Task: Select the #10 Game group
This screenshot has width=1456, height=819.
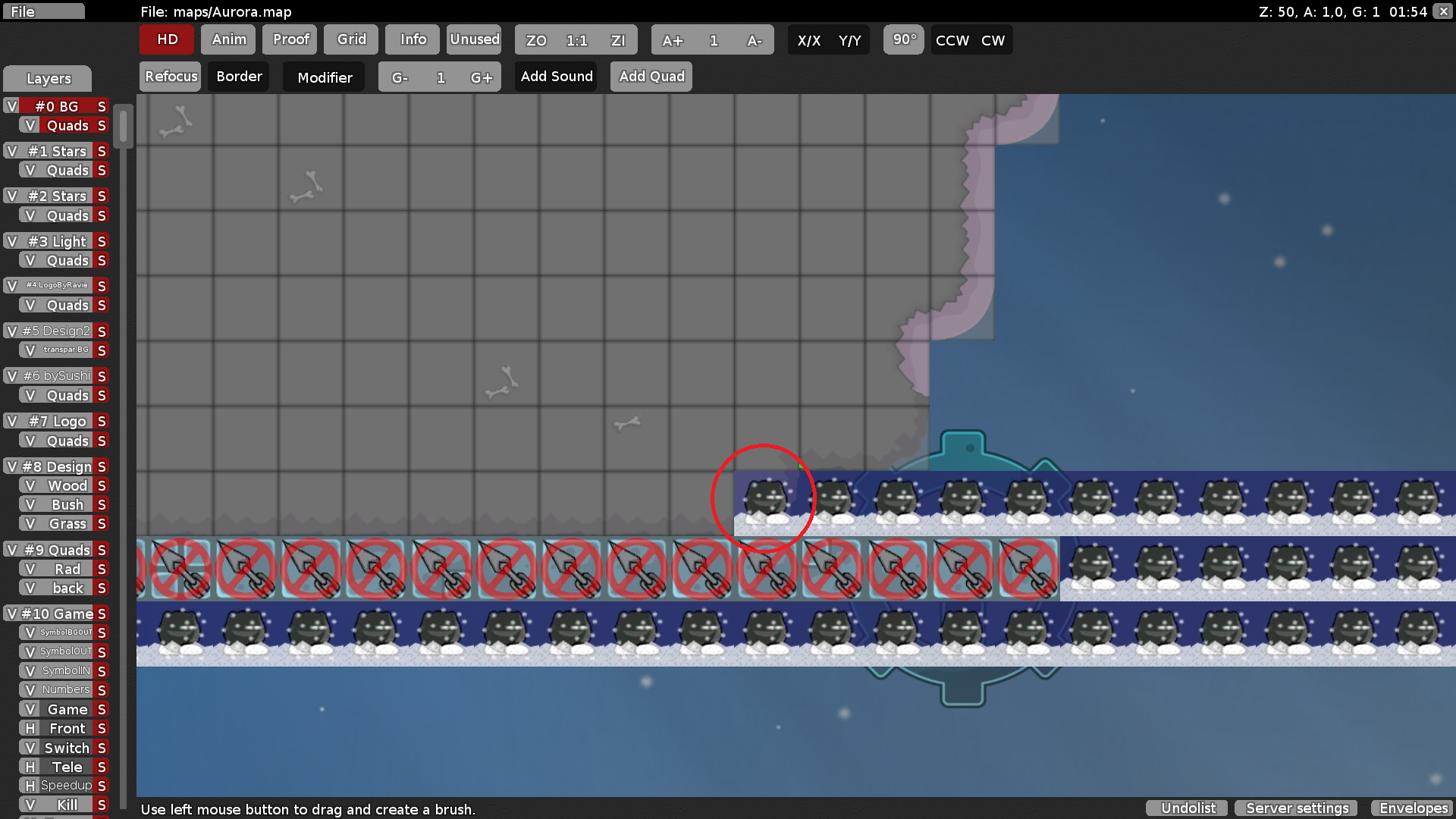Action: [57, 613]
